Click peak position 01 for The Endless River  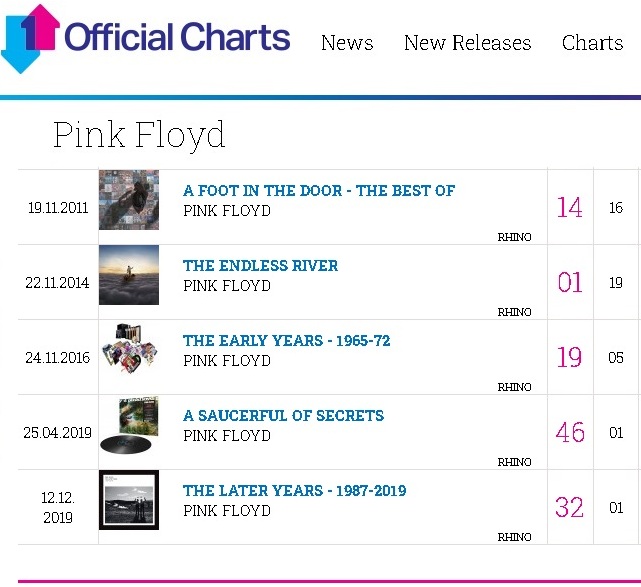coord(569,283)
